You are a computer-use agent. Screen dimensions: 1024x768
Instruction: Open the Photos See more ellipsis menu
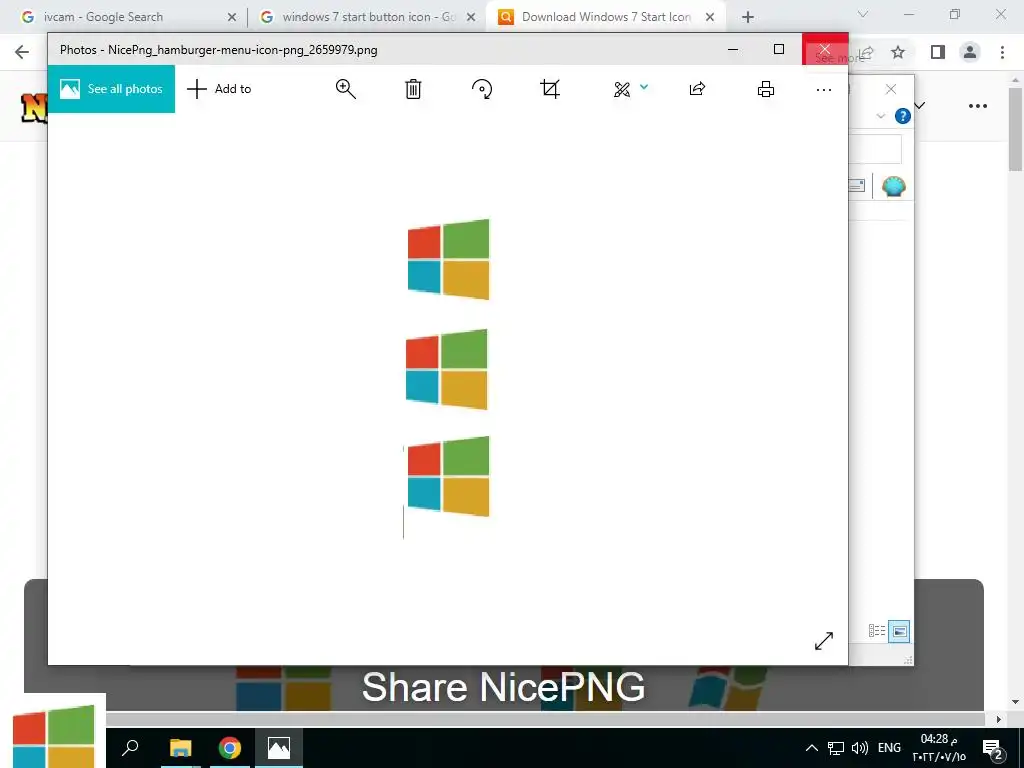(824, 89)
